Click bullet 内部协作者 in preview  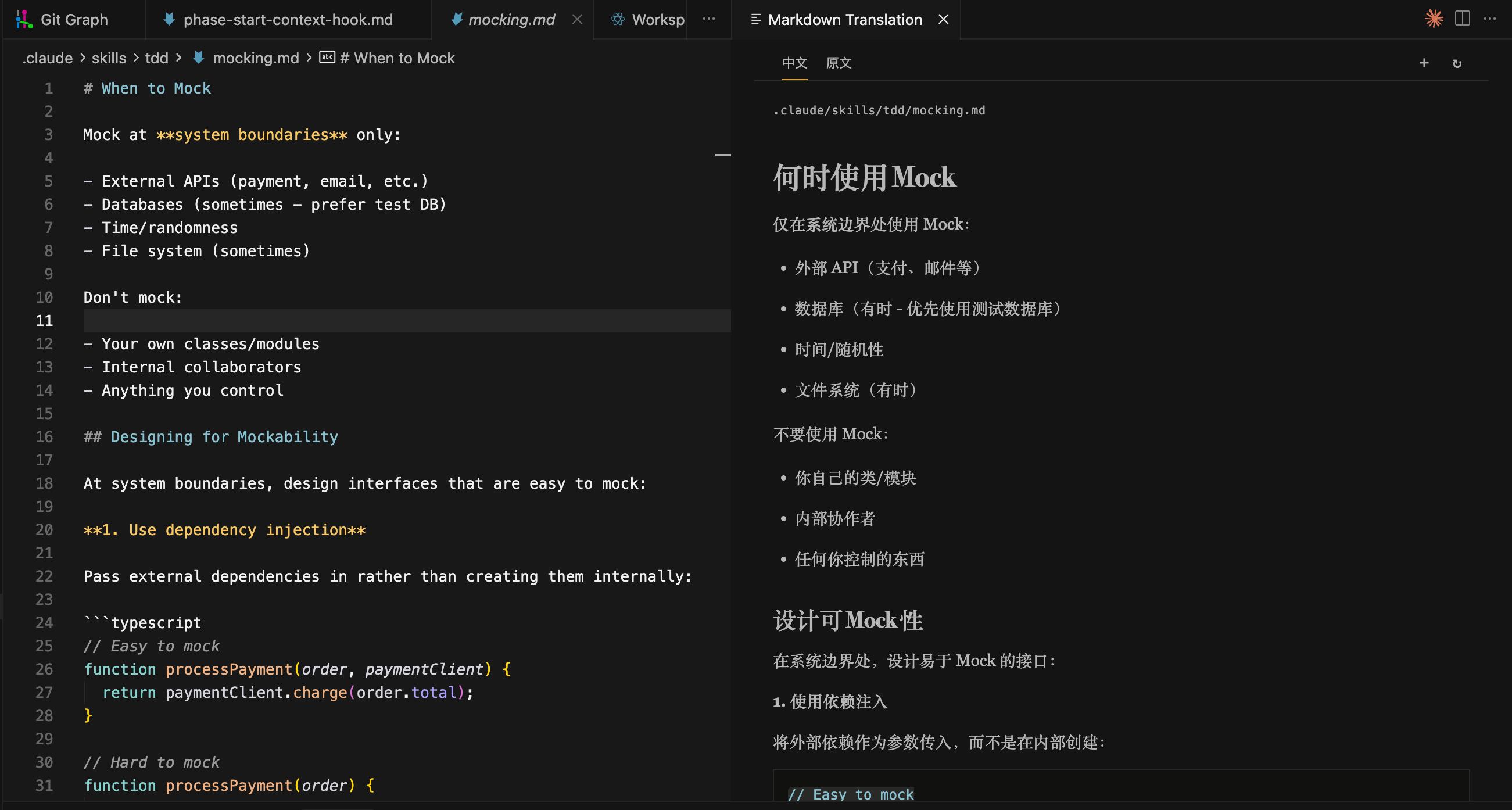(x=834, y=519)
